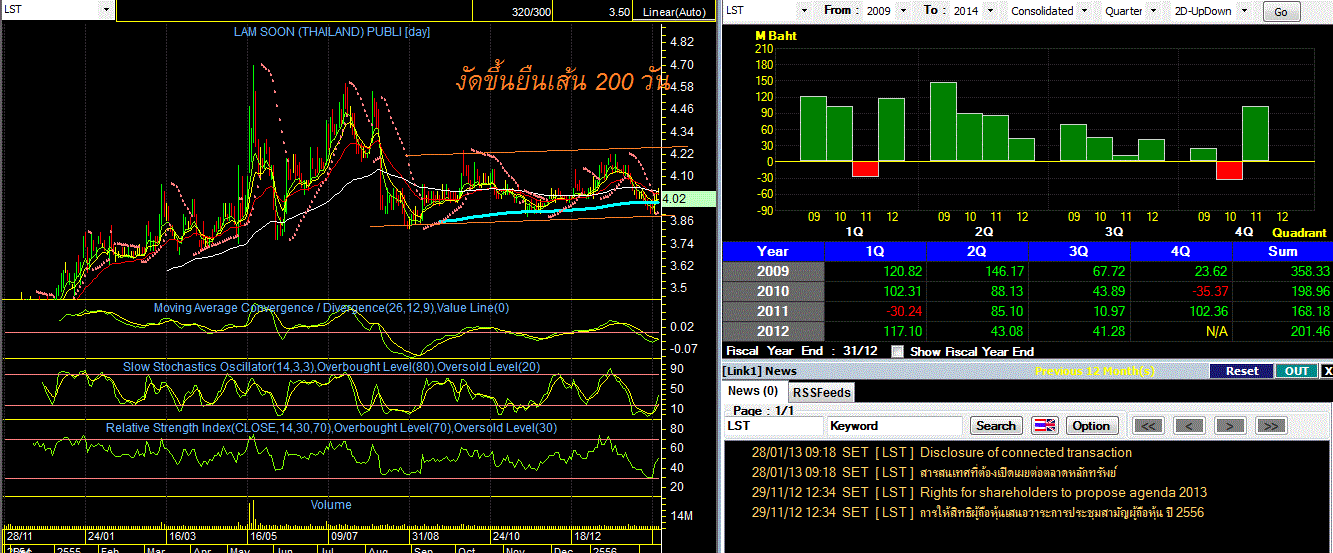The image size is (1333, 553).
Task: Open 'Disclosure of connected transaction' news item
Action: pos(1026,452)
